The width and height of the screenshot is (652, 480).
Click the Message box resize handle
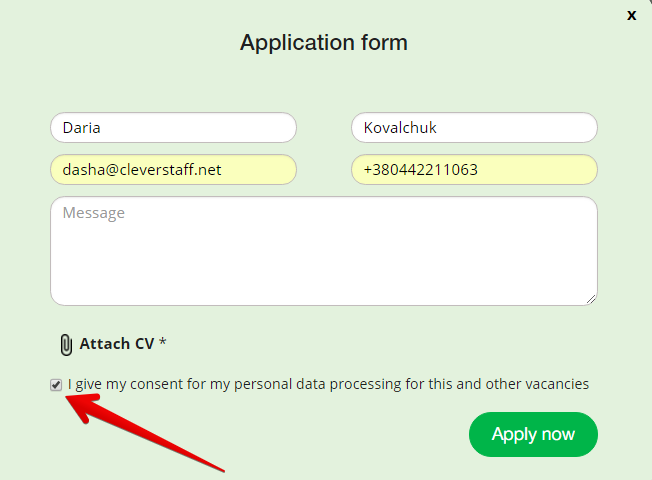(x=591, y=298)
